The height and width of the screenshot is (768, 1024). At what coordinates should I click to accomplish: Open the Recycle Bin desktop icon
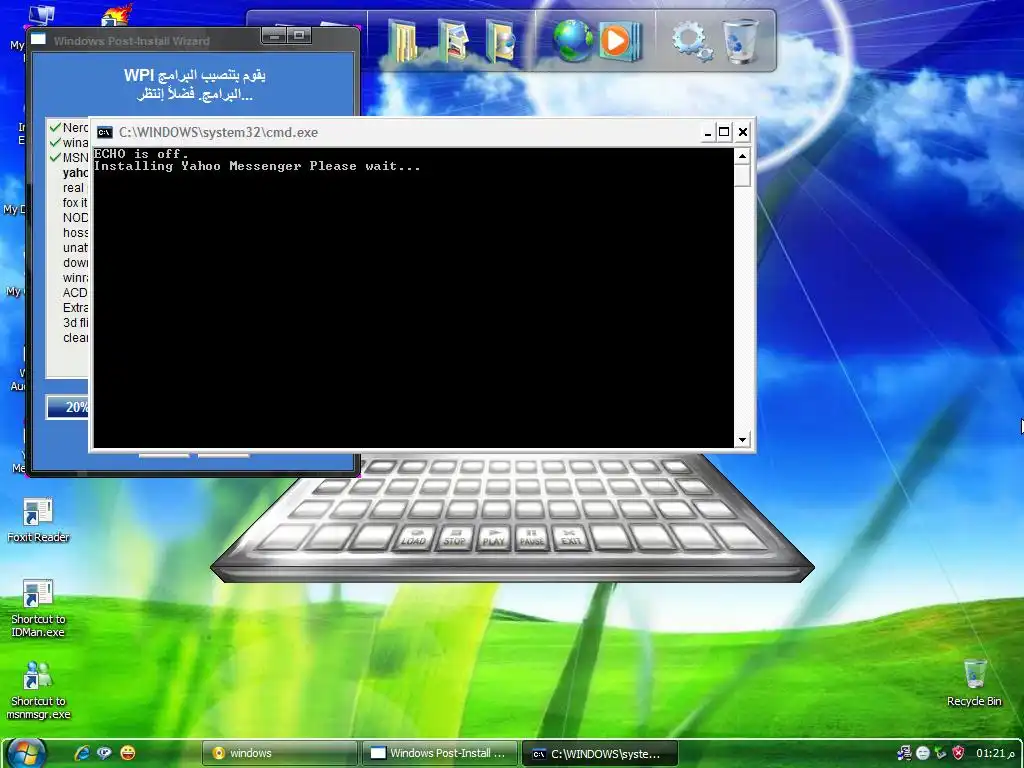[974, 683]
